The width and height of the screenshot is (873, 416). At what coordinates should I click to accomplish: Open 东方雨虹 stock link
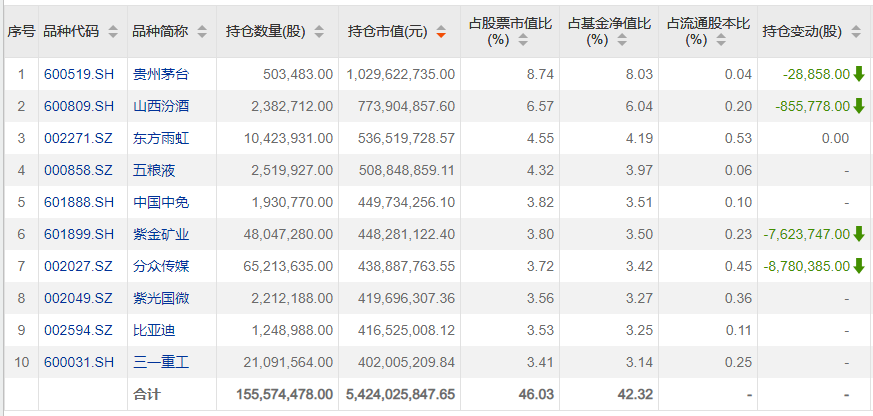point(161,138)
